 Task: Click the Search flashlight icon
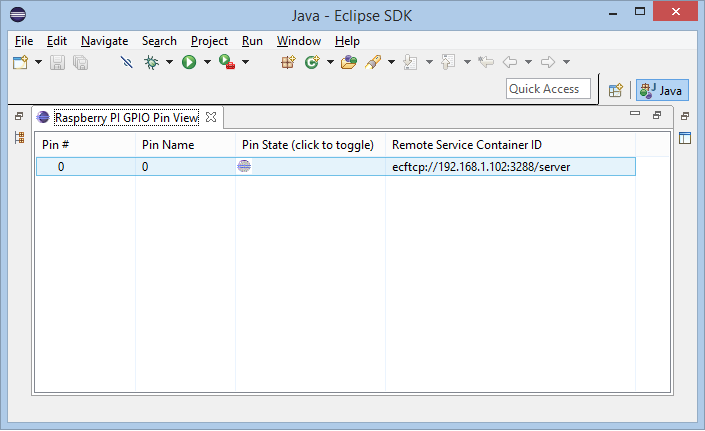click(x=373, y=62)
